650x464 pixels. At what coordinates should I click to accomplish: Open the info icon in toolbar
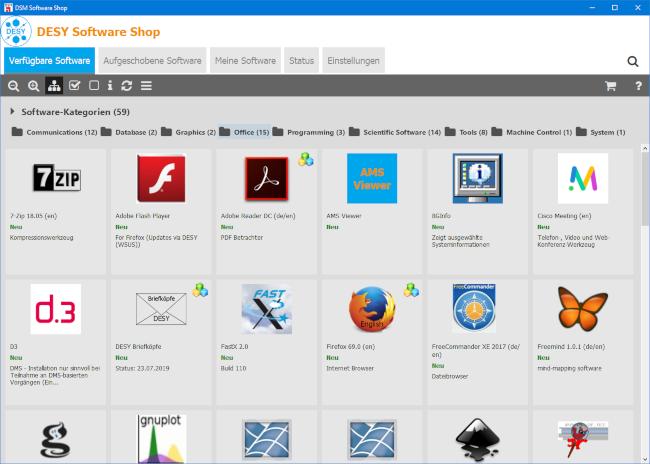(x=110, y=85)
